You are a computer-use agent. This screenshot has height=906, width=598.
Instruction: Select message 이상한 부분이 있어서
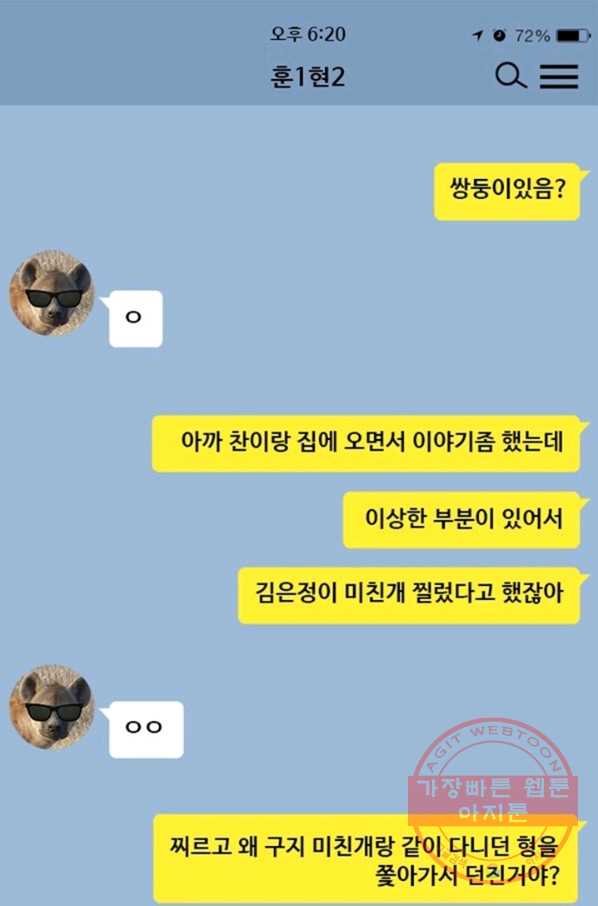pyautogui.click(x=462, y=519)
